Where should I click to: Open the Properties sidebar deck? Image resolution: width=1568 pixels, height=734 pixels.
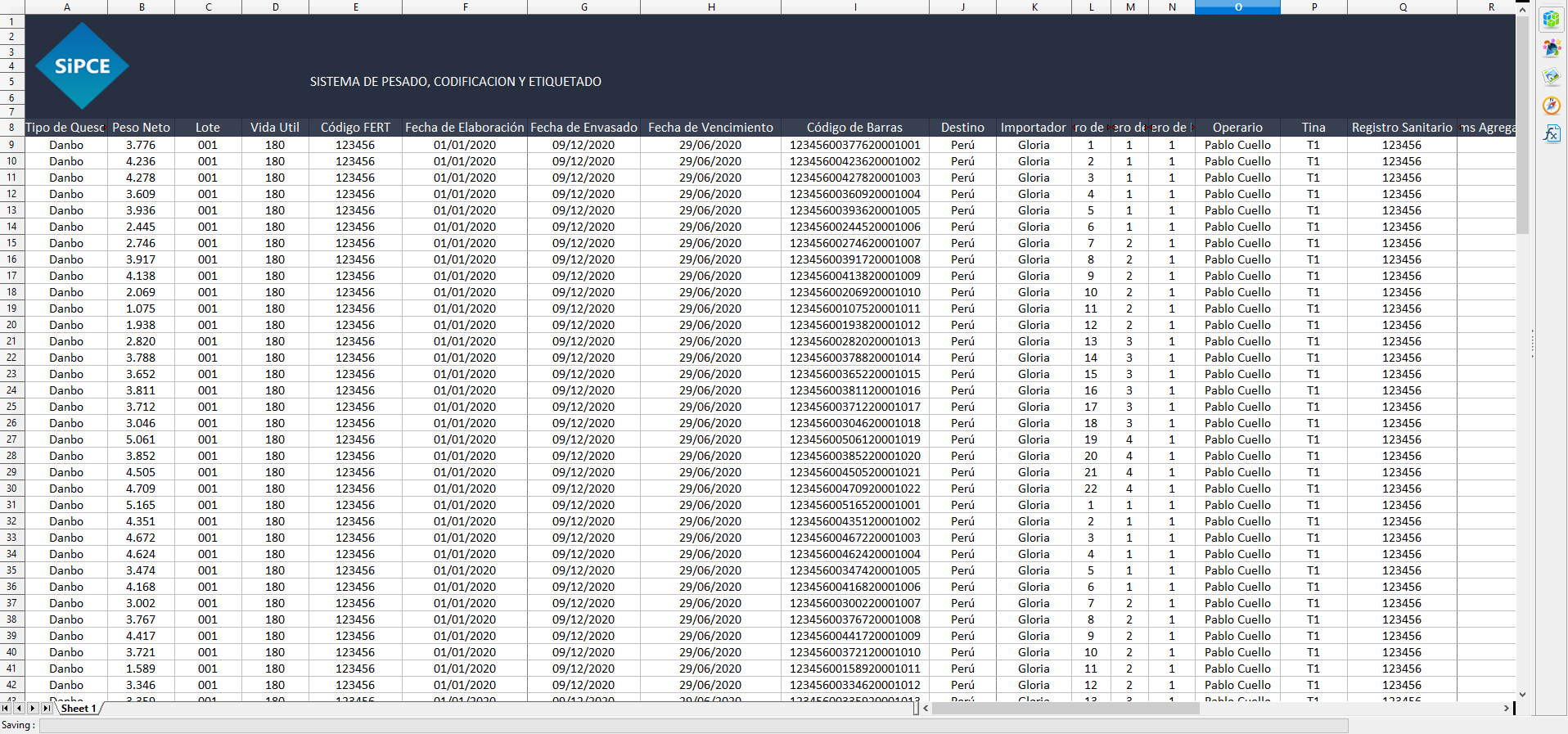click(x=1552, y=19)
